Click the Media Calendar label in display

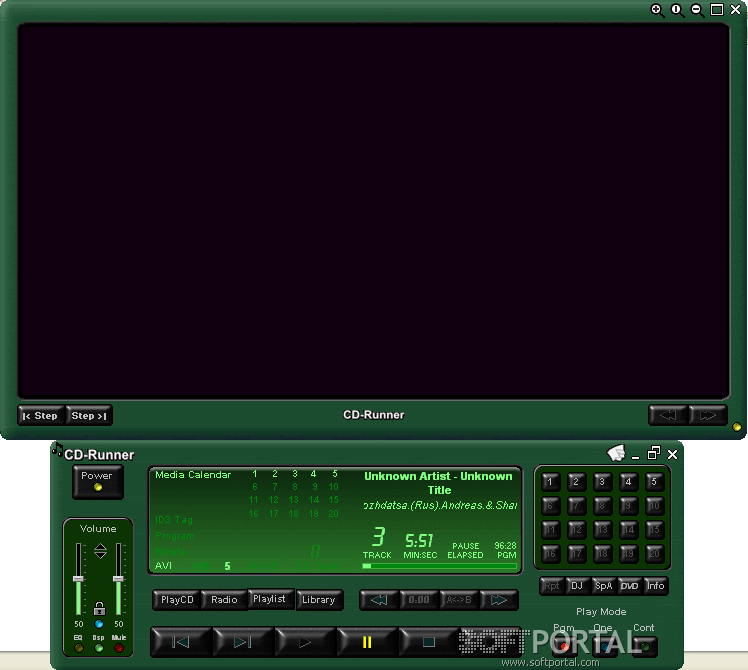point(193,475)
